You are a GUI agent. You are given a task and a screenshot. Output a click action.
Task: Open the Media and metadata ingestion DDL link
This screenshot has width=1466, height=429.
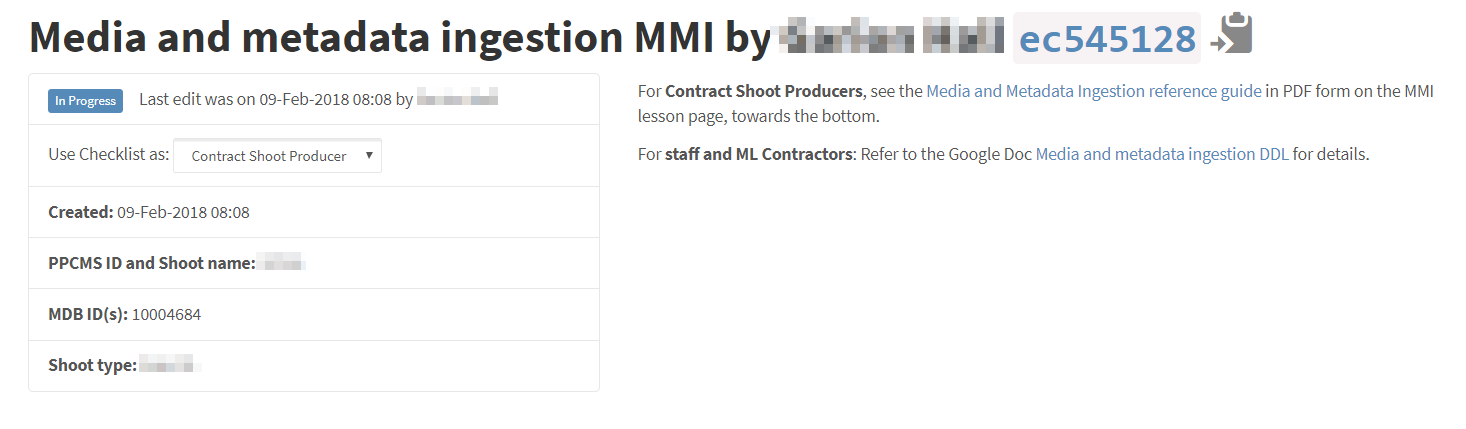tap(1163, 154)
